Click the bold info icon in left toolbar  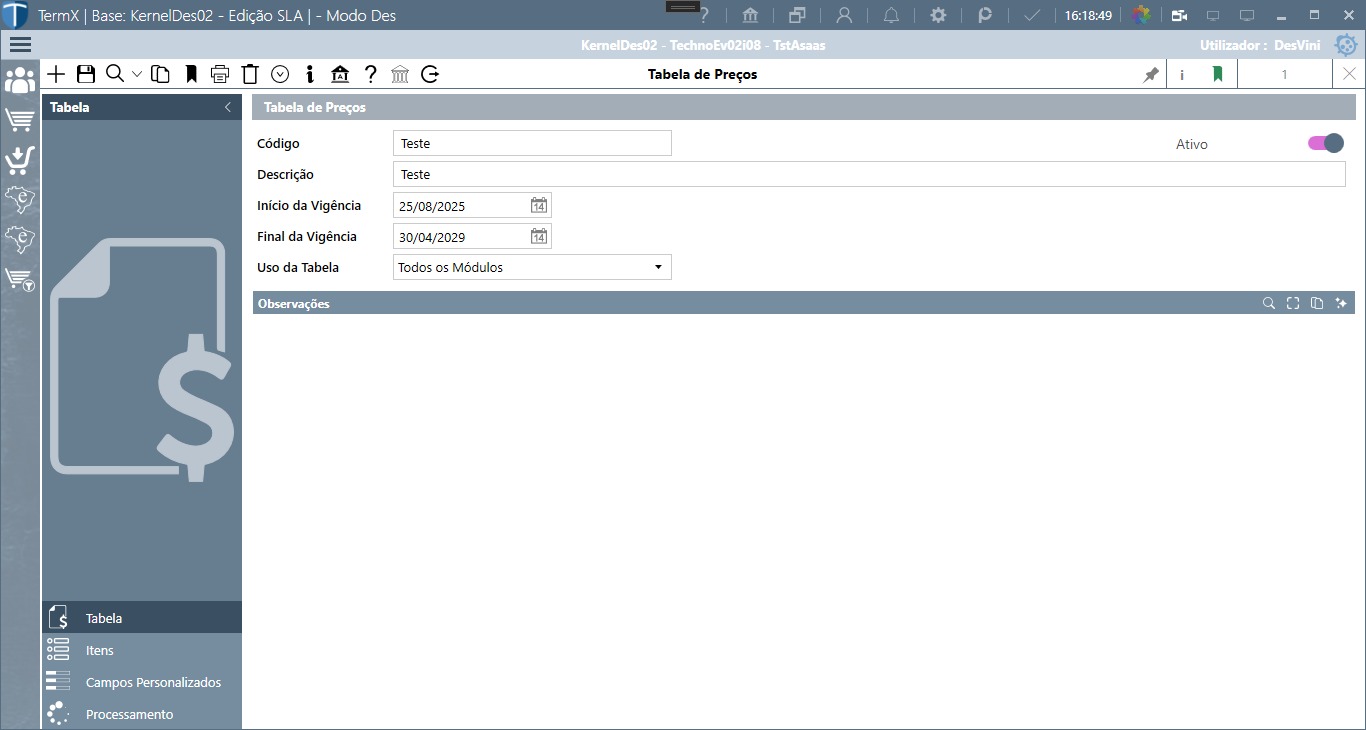310,74
